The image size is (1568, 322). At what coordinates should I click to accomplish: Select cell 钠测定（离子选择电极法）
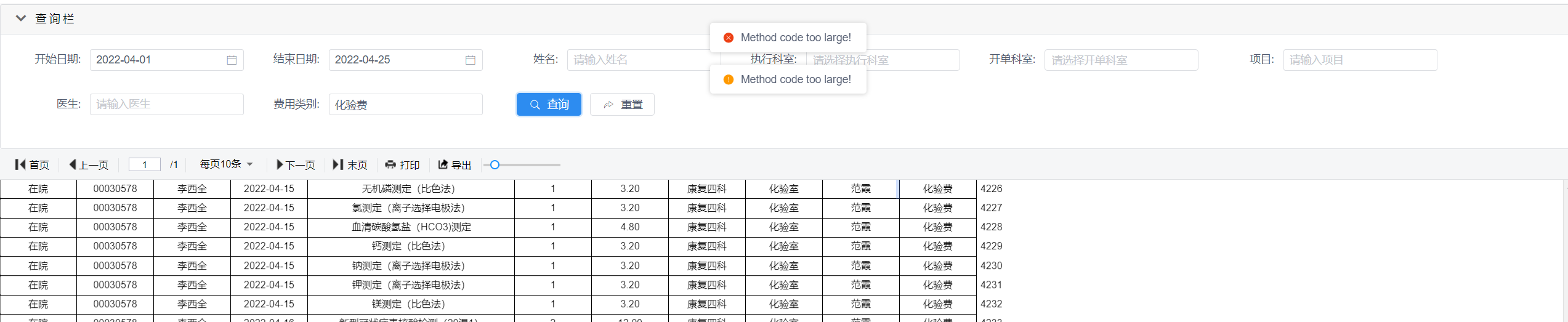[411, 266]
